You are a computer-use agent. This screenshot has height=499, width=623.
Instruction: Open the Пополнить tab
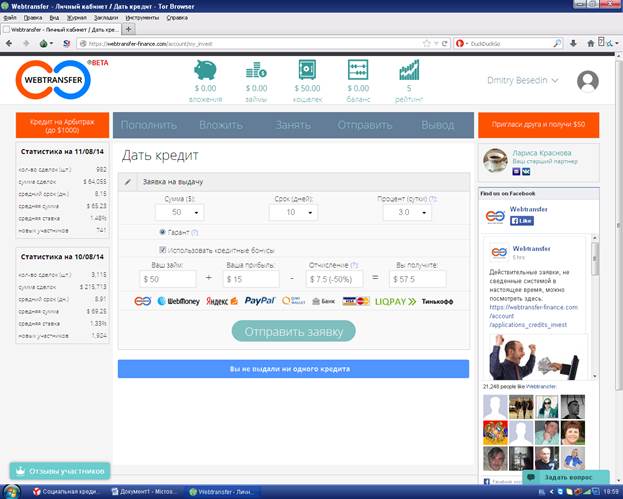pyautogui.click(x=149, y=125)
